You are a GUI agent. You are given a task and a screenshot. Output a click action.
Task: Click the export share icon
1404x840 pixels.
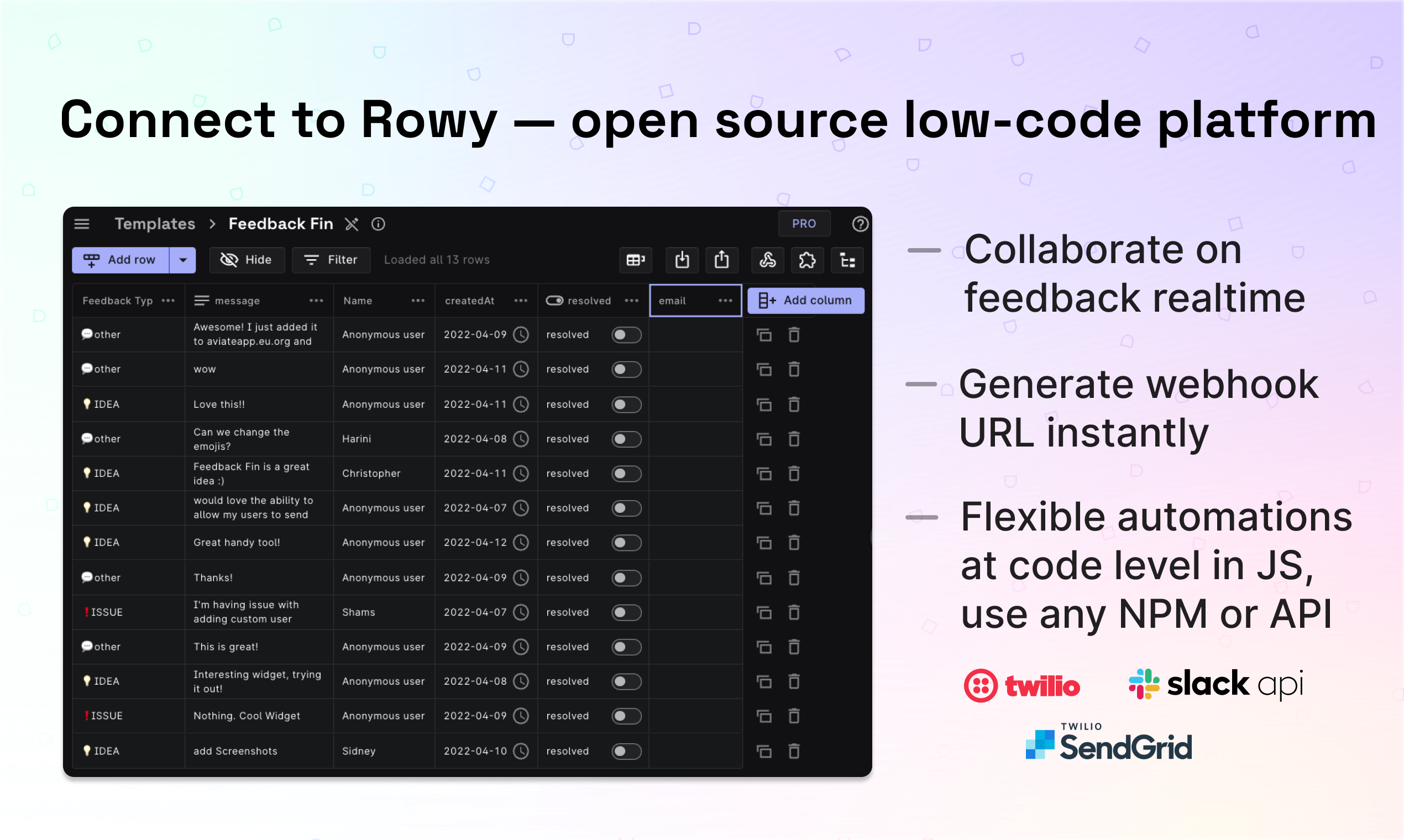click(x=721, y=260)
